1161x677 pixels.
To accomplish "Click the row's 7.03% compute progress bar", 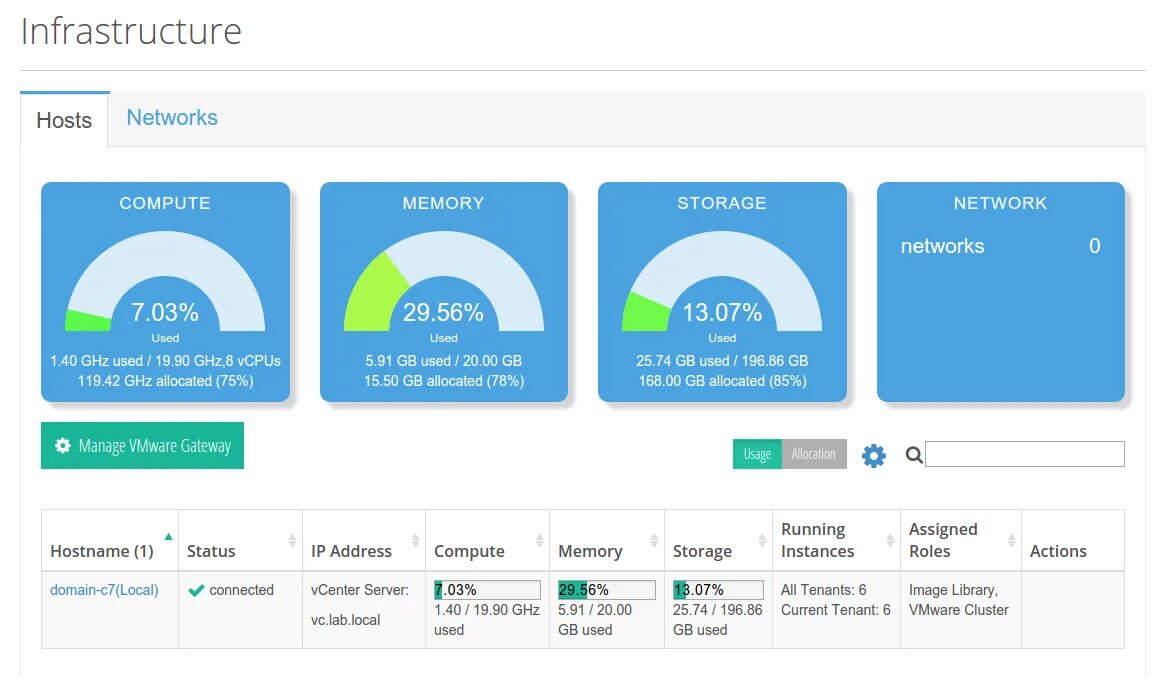I will click(487, 590).
